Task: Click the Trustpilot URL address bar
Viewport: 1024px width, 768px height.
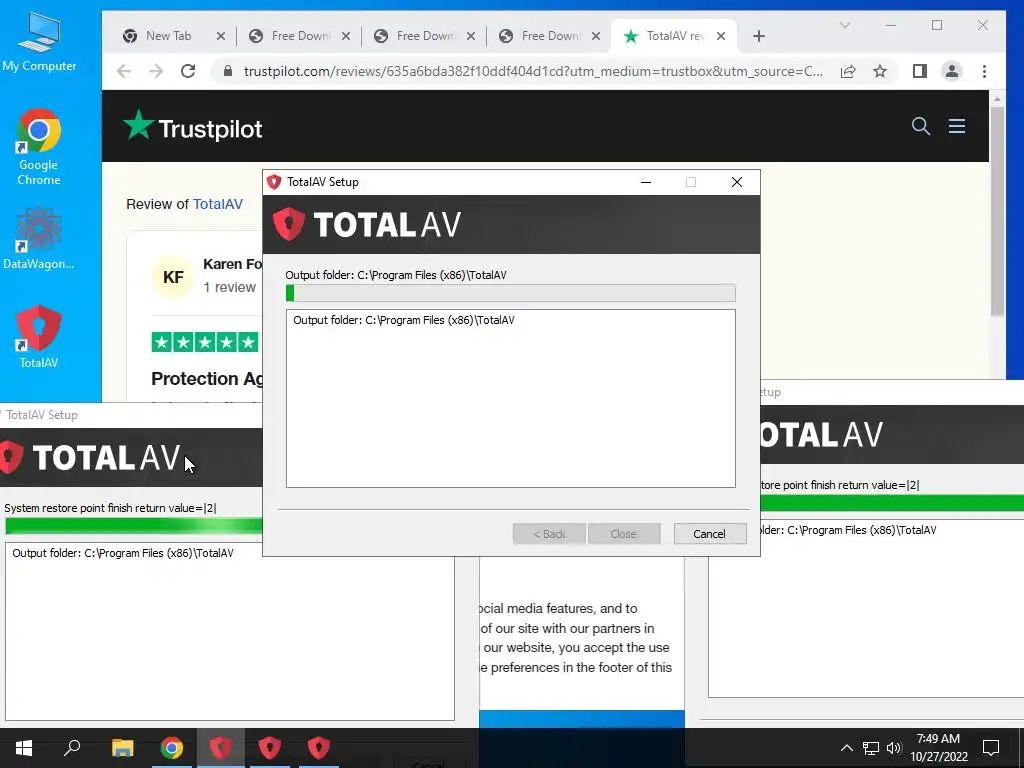Action: click(532, 71)
